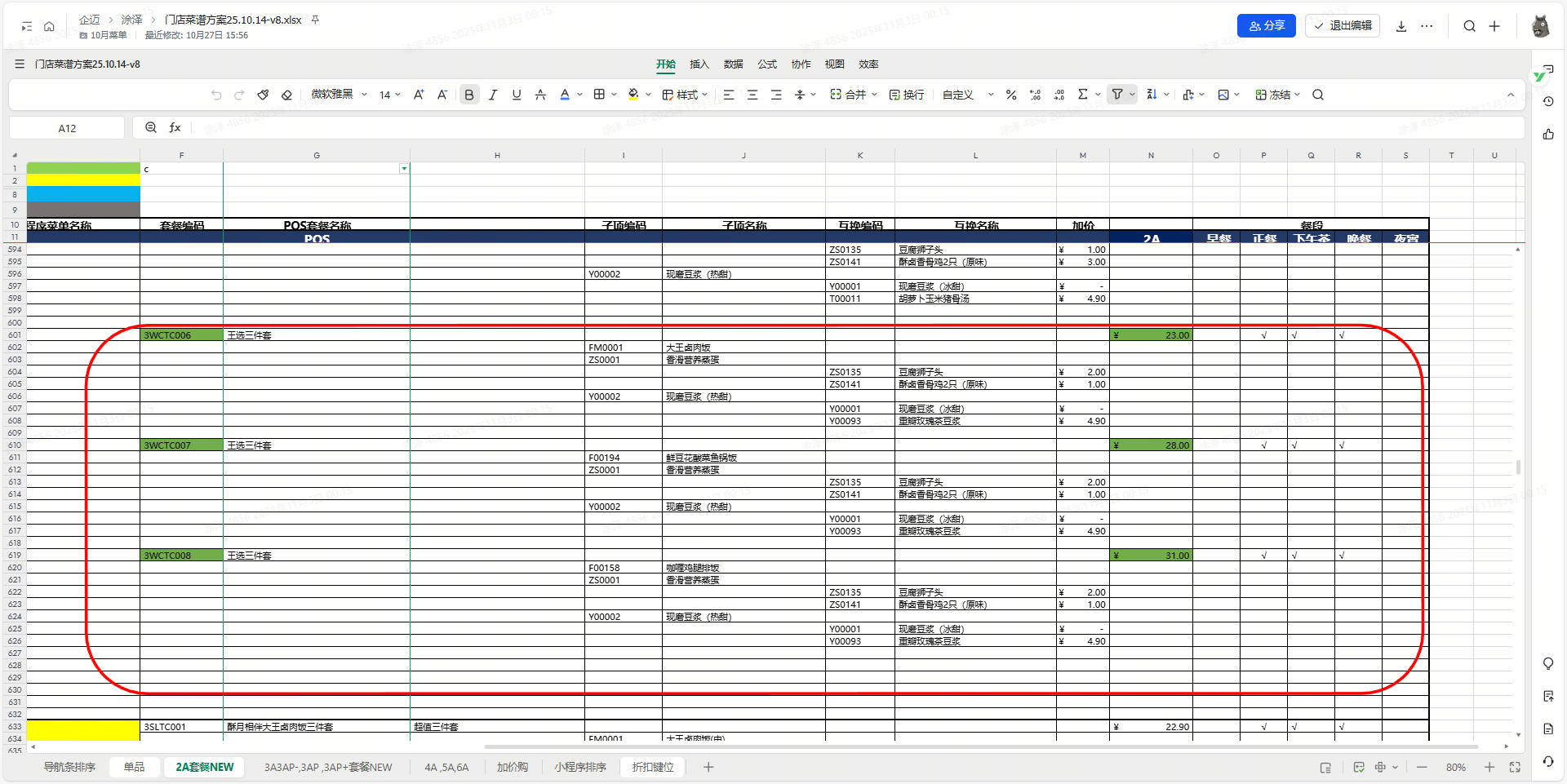Screen dimensions: 1567x784
Task: Click the download icon in title bar
Action: (x=1401, y=26)
